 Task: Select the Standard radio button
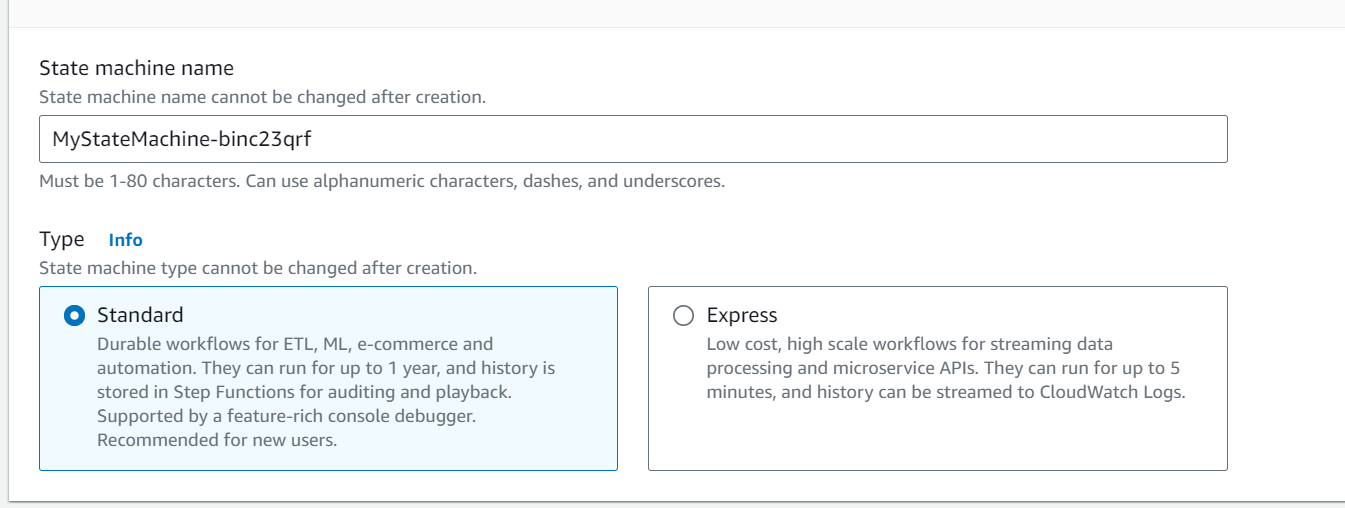(73, 316)
